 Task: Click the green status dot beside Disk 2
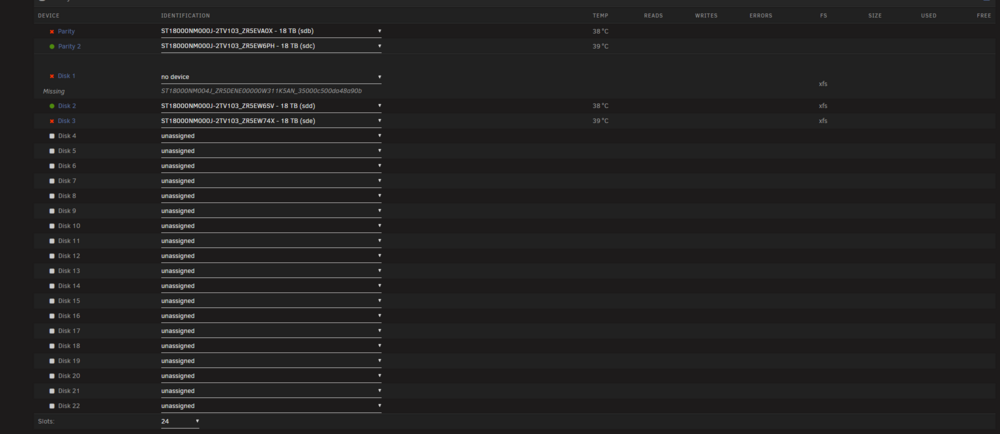52,106
